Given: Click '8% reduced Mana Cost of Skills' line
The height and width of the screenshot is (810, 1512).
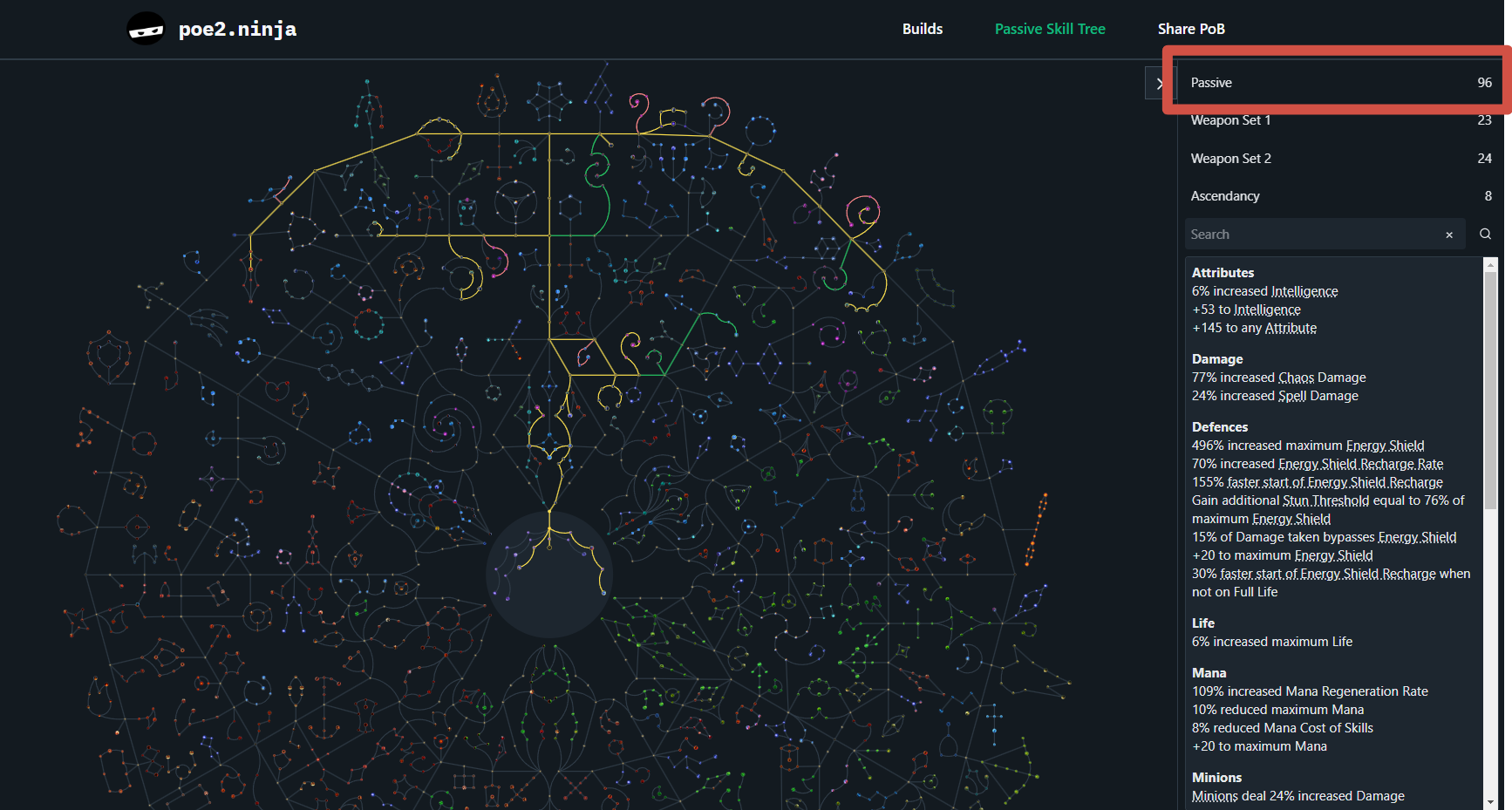Looking at the screenshot, I should [x=1283, y=728].
